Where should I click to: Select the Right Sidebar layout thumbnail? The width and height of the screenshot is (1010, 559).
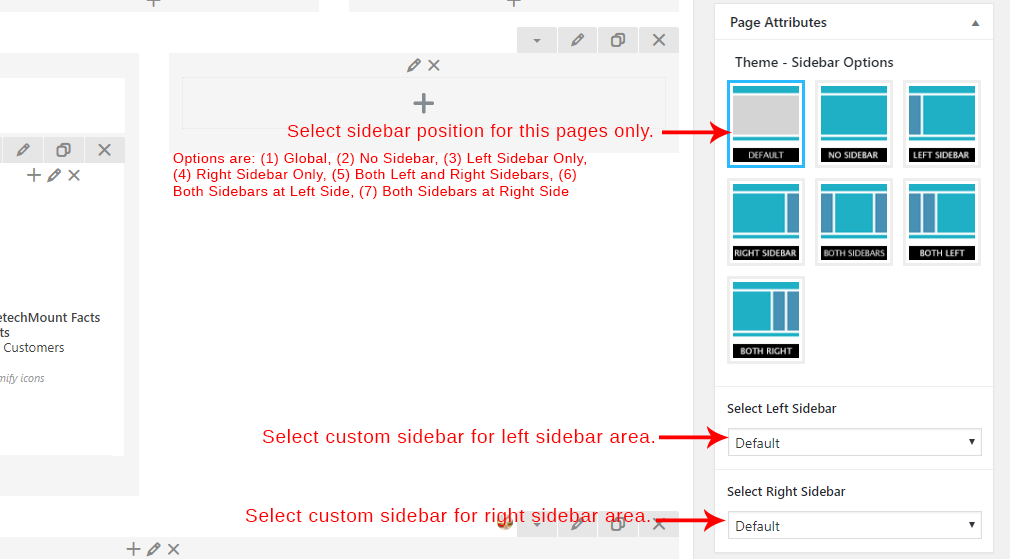pyautogui.click(x=766, y=221)
